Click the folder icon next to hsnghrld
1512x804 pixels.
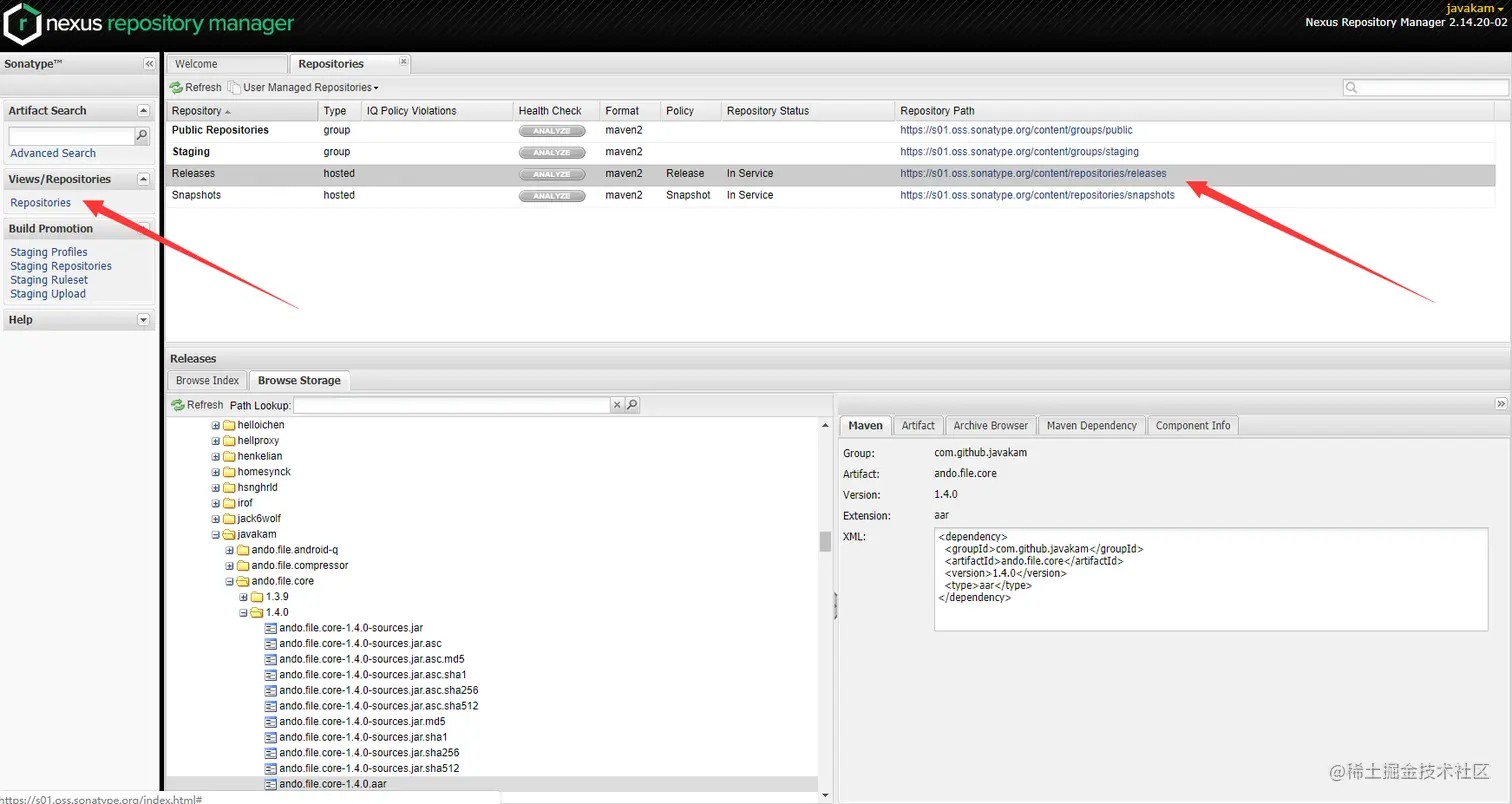tap(229, 487)
